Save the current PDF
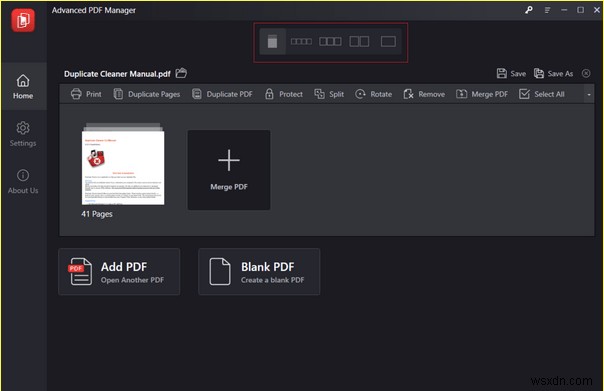The height and width of the screenshot is (391, 604). tap(511, 73)
